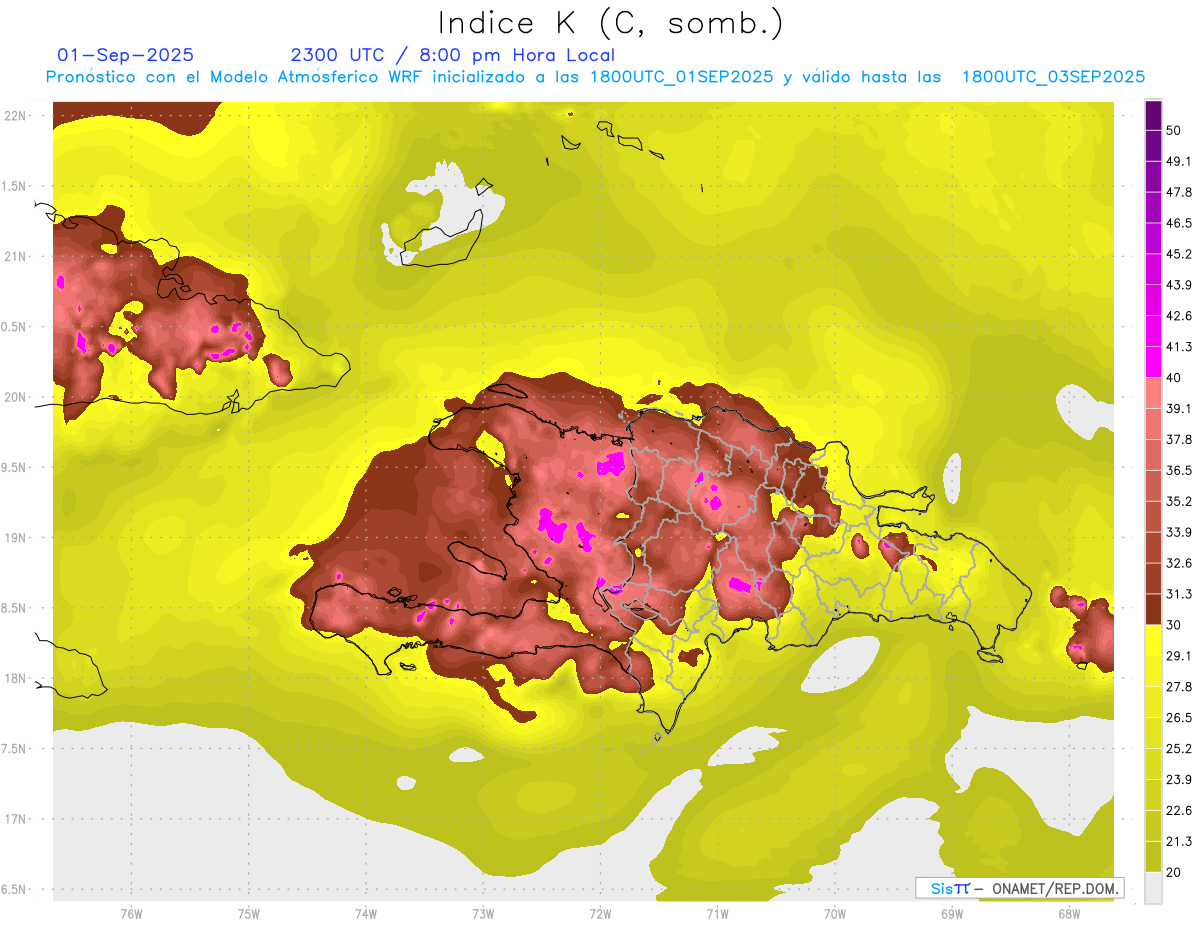The width and height of the screenshot is (1200, 927).
Task: Click legend value "46.5"
Action: pos(1179,223)
